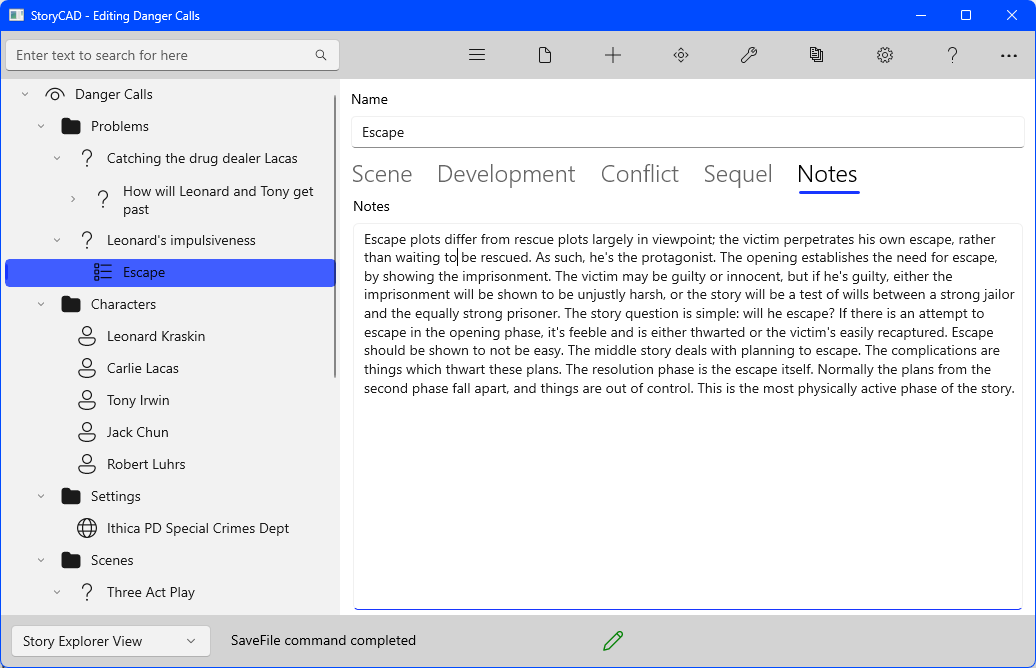This screenshot has width=1036, height=668.
Task: Open the Story Explorer View dropdown
Action: [x=111, y=641]
